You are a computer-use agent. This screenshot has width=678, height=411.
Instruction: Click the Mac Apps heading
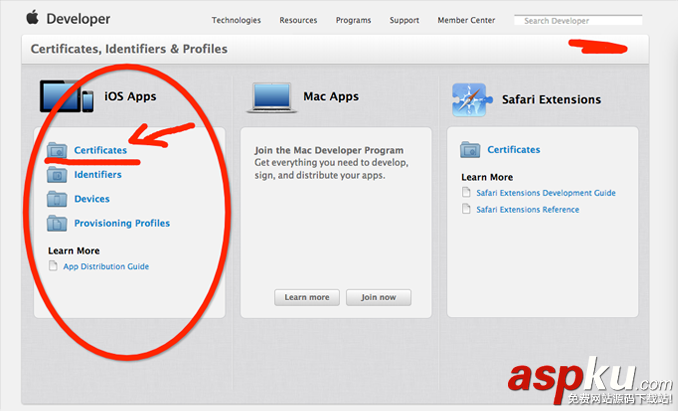pos(331,96)
